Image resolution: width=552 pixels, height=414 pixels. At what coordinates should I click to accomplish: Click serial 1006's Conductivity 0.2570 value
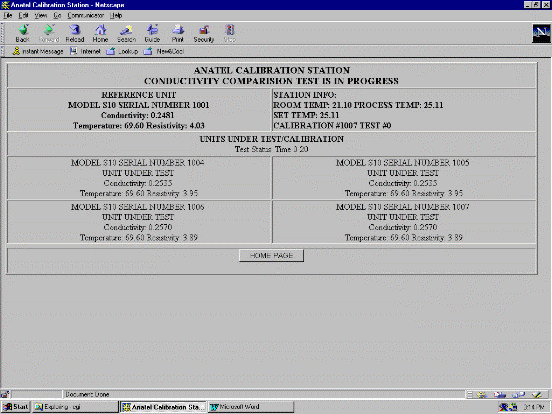pos(138,227)
